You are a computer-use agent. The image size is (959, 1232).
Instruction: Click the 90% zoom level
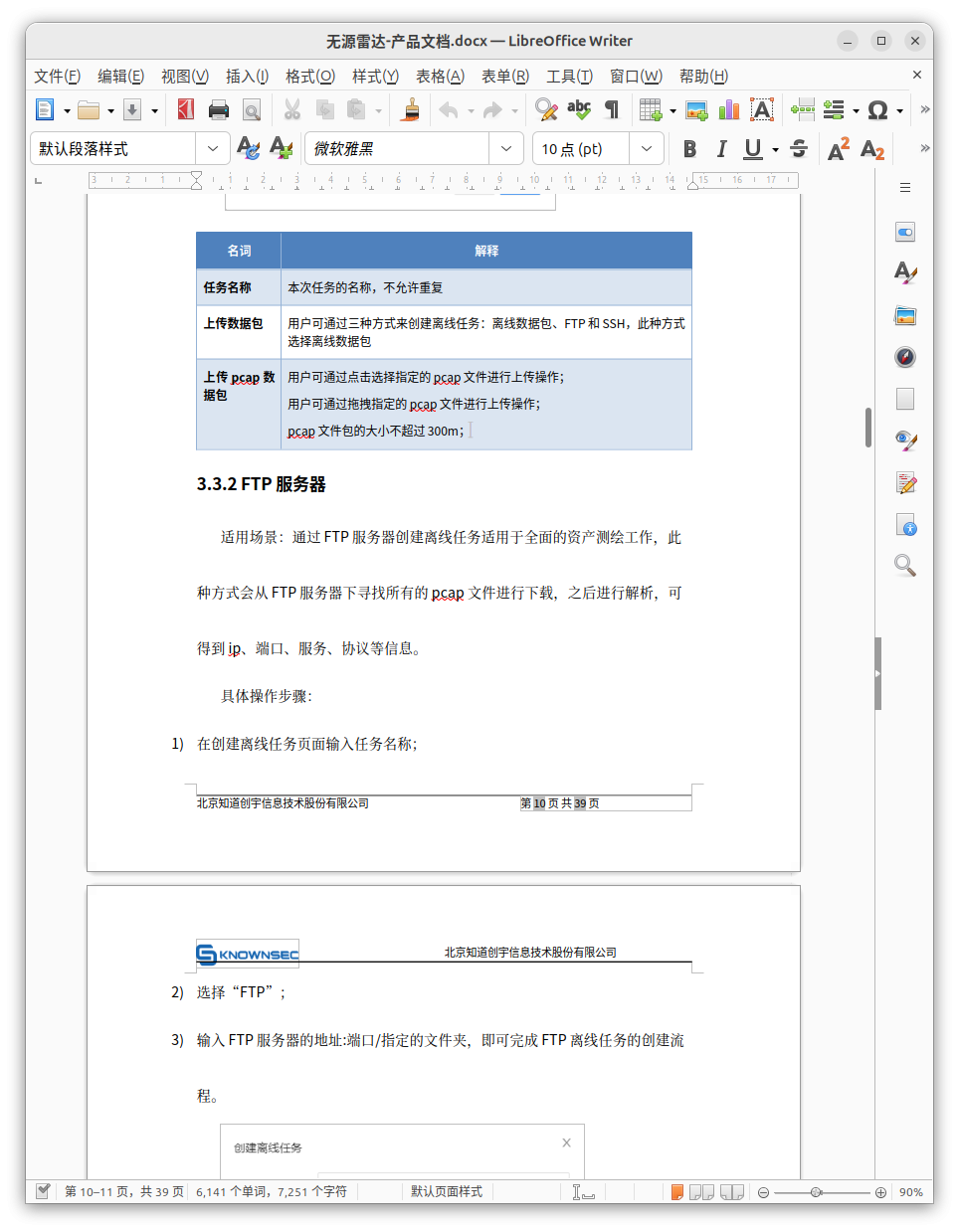tap(910, 1191)
